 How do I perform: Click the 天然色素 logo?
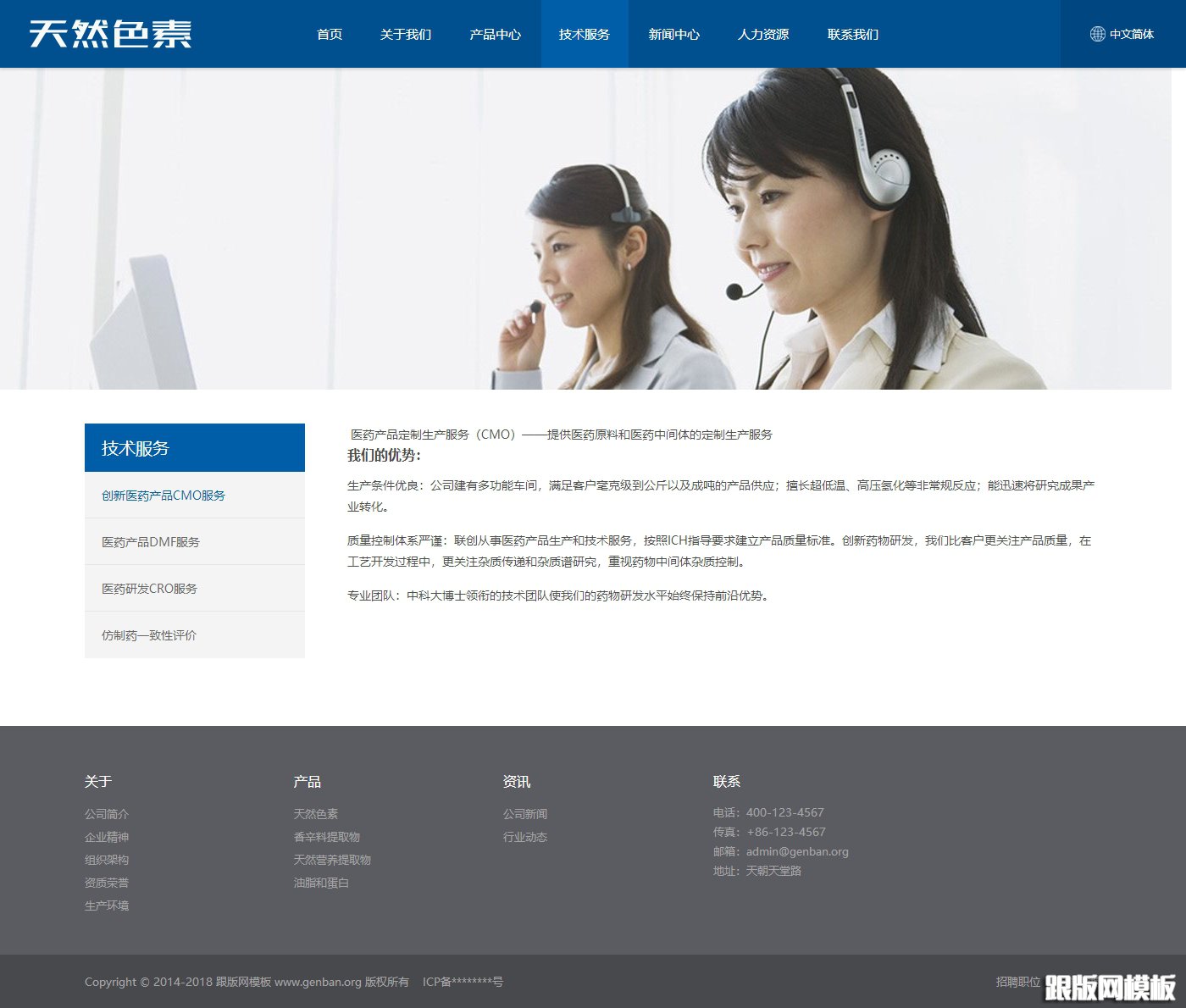(110, 34)
